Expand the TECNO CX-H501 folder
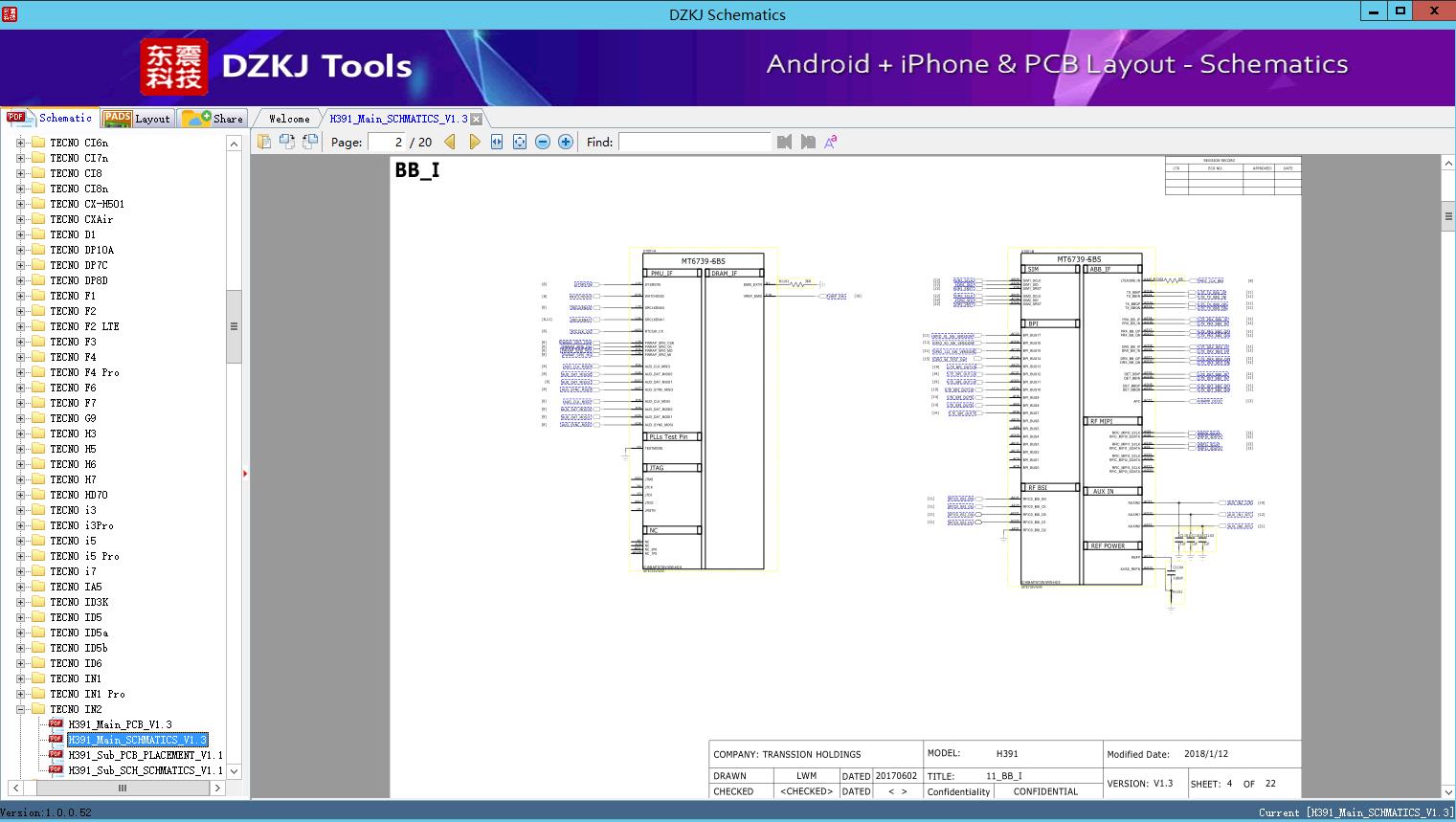Image resolution: width=1456 pixels, height=822 pixels. pos(20,204)
